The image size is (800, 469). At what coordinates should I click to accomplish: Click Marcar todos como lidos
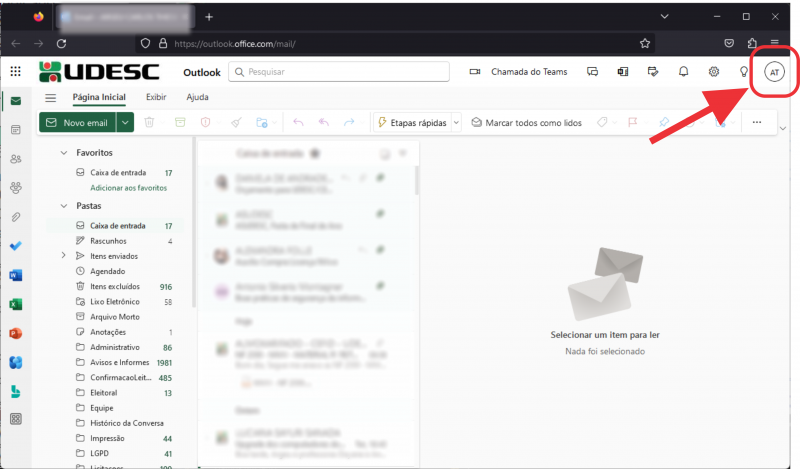pyautogui.click(x=525, y=122)
